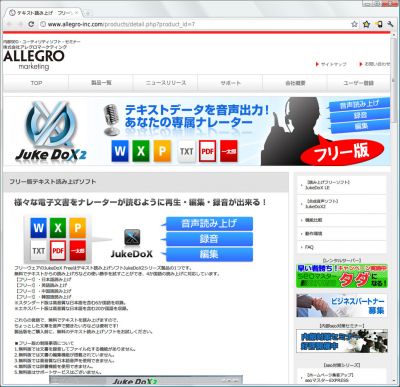Click the 音声読み上げ box in the diagram
The width and height of the screenshot is (400, 387).
point(209,224)
